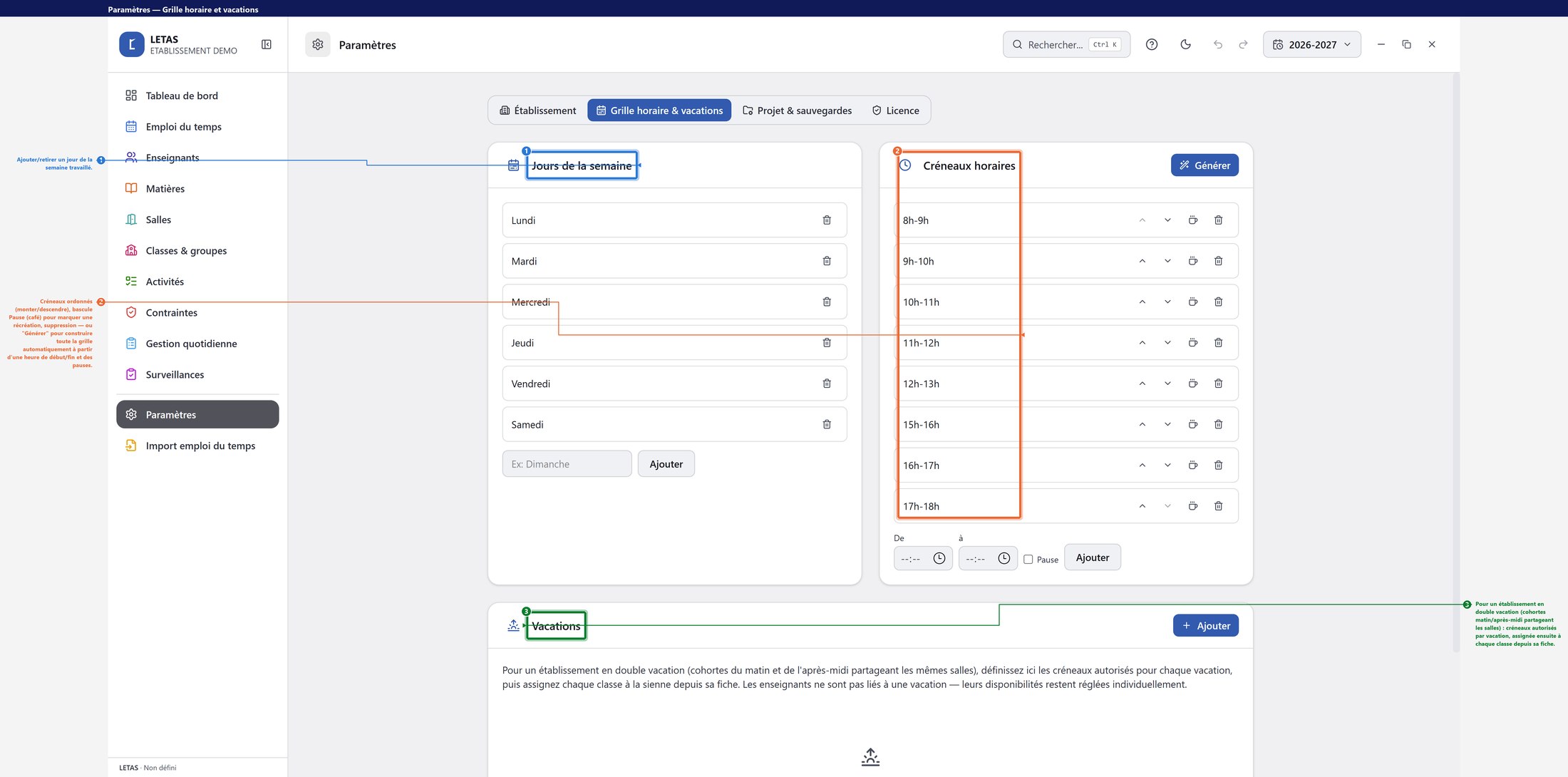Go to Salles in sidebar
Viewport: 1568px width, 777px height.
click(x=197, y=220)
